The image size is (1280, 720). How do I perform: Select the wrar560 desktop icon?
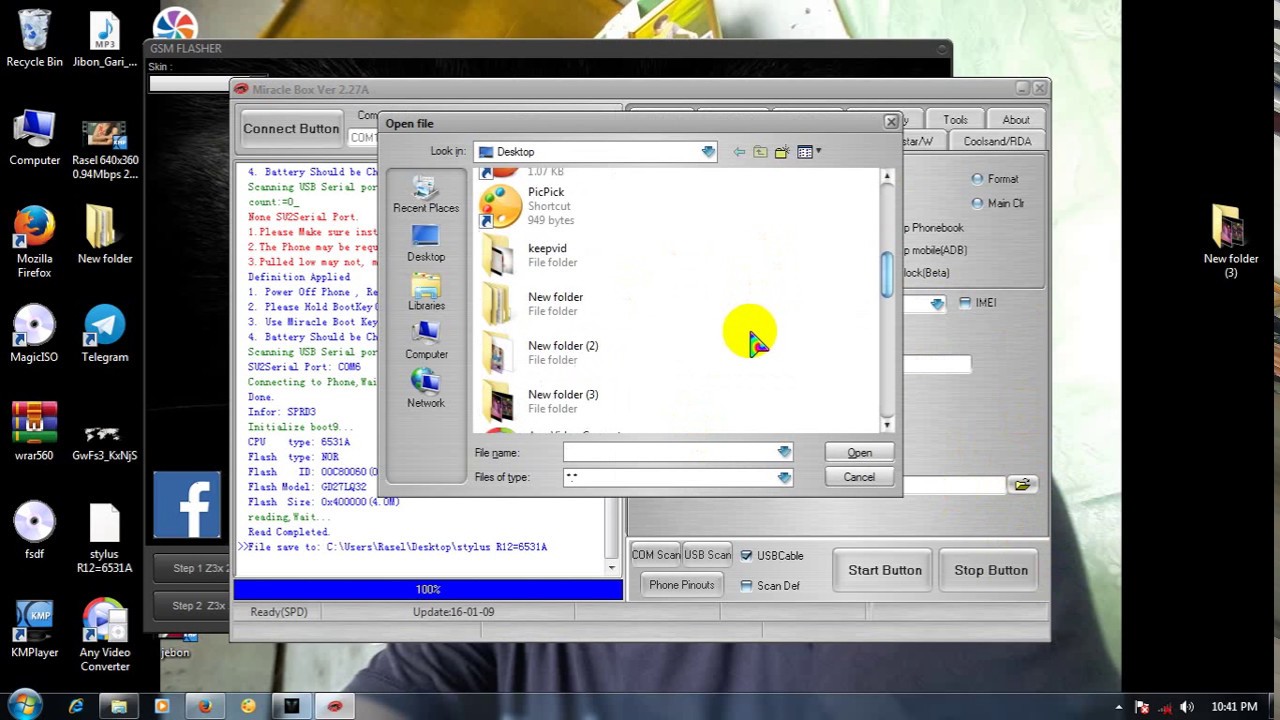[34, 432]
